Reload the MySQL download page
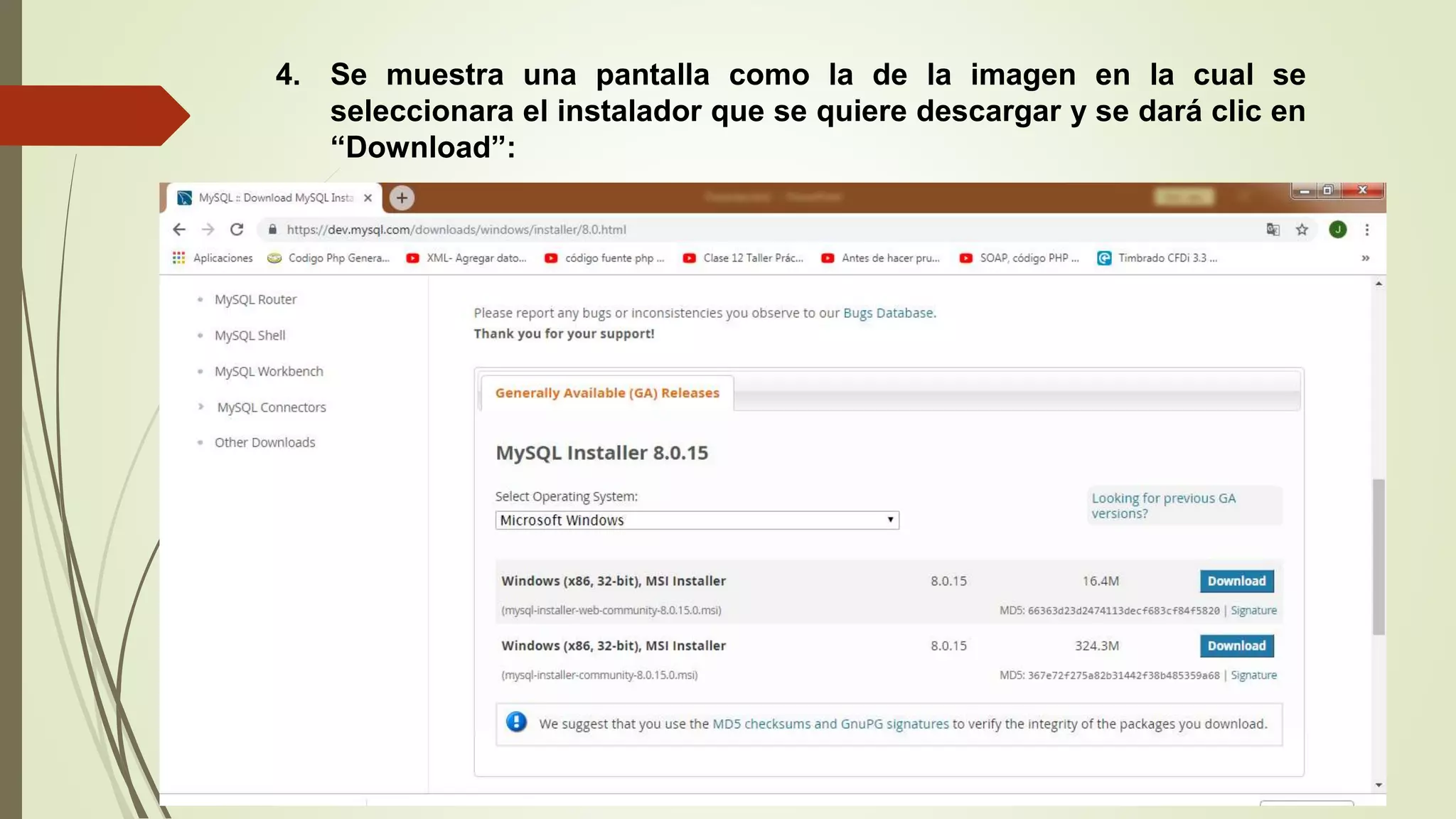Screen dimensions: 1456x819 237,230
